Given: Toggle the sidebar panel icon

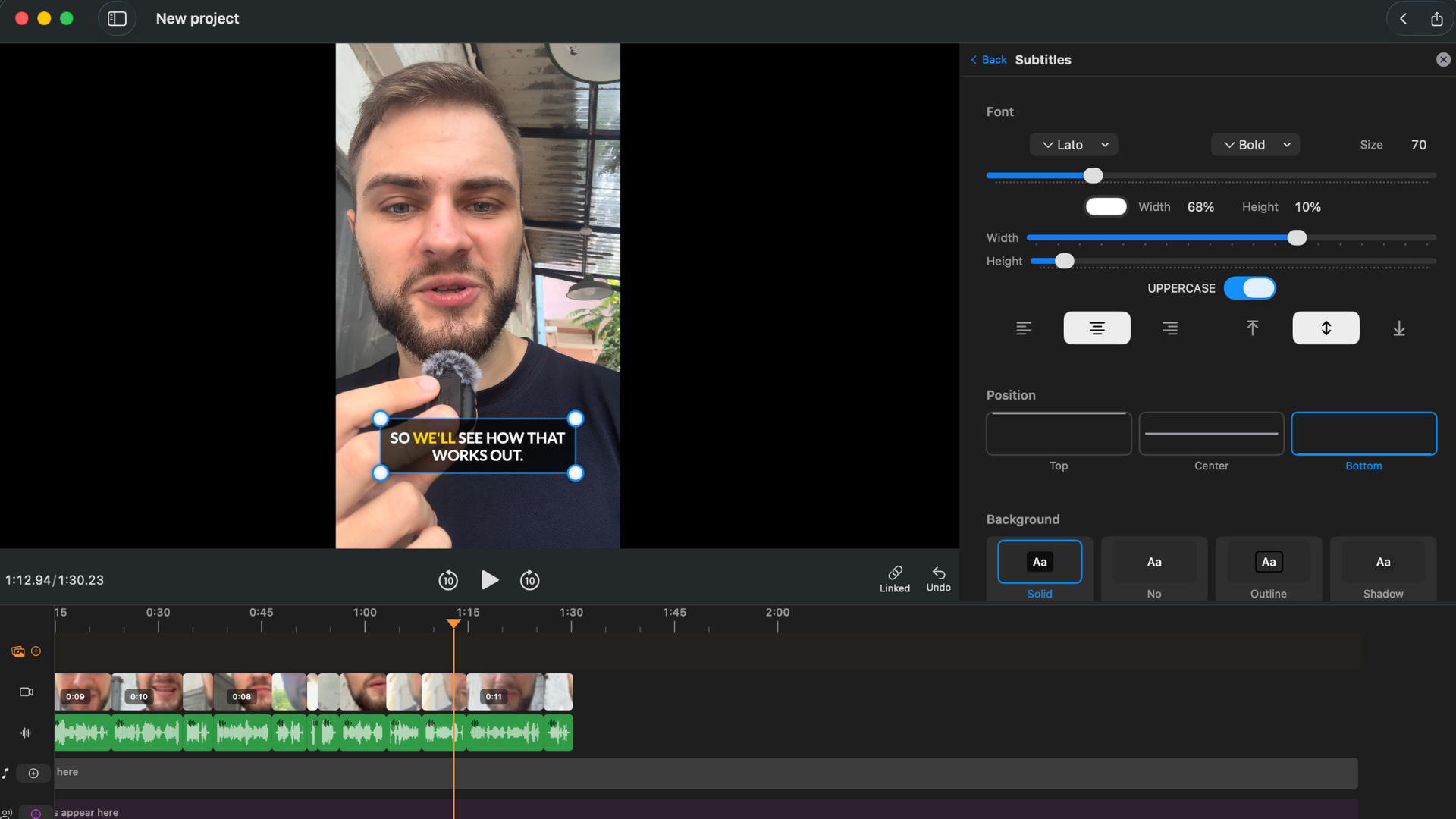Looking at the screenshot, I should tap(117, 19).
